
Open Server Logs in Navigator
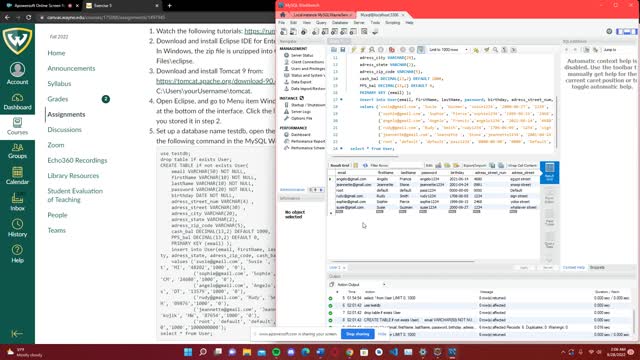pos(301,111)
